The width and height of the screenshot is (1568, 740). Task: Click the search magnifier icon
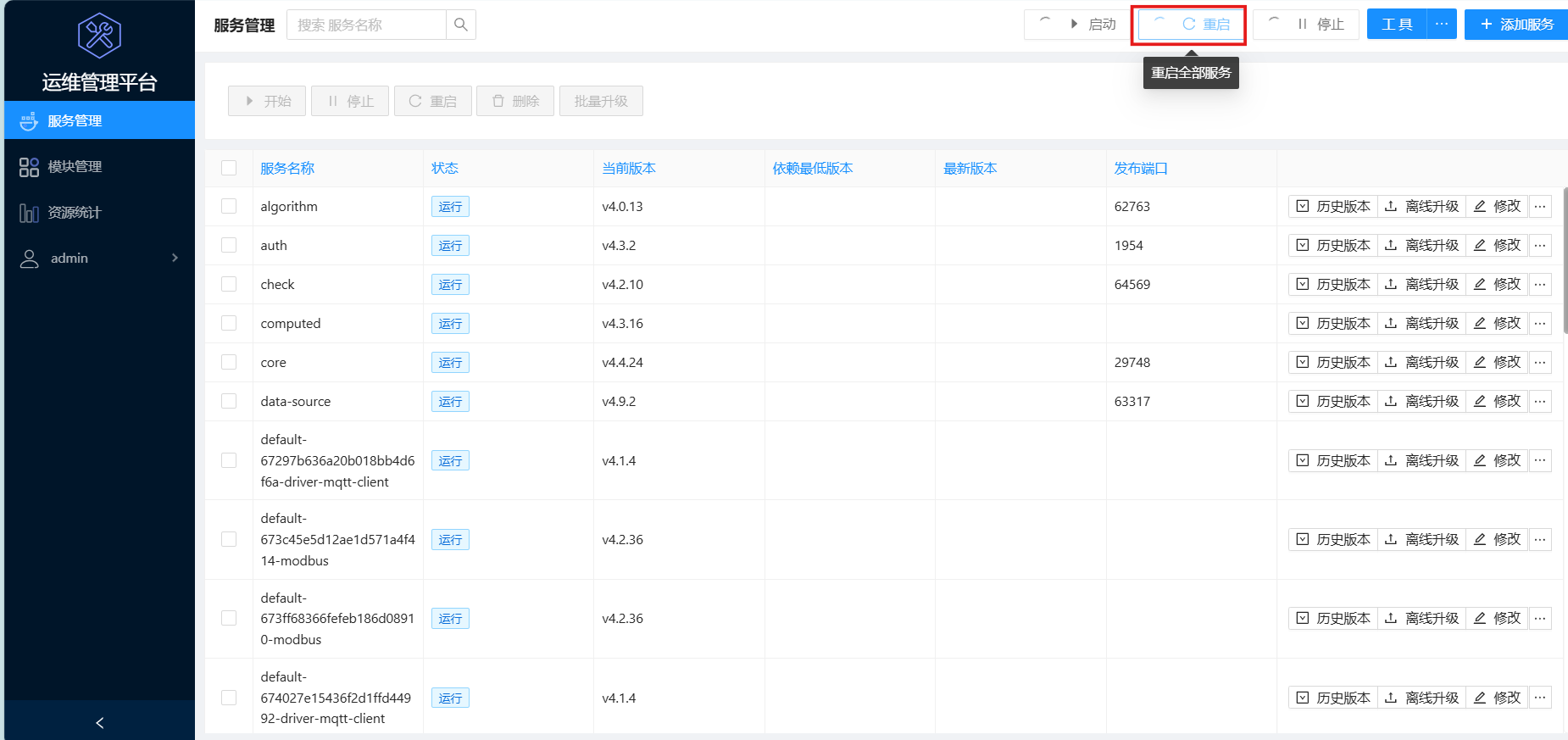pyautogui.click(x=460, y=25)
